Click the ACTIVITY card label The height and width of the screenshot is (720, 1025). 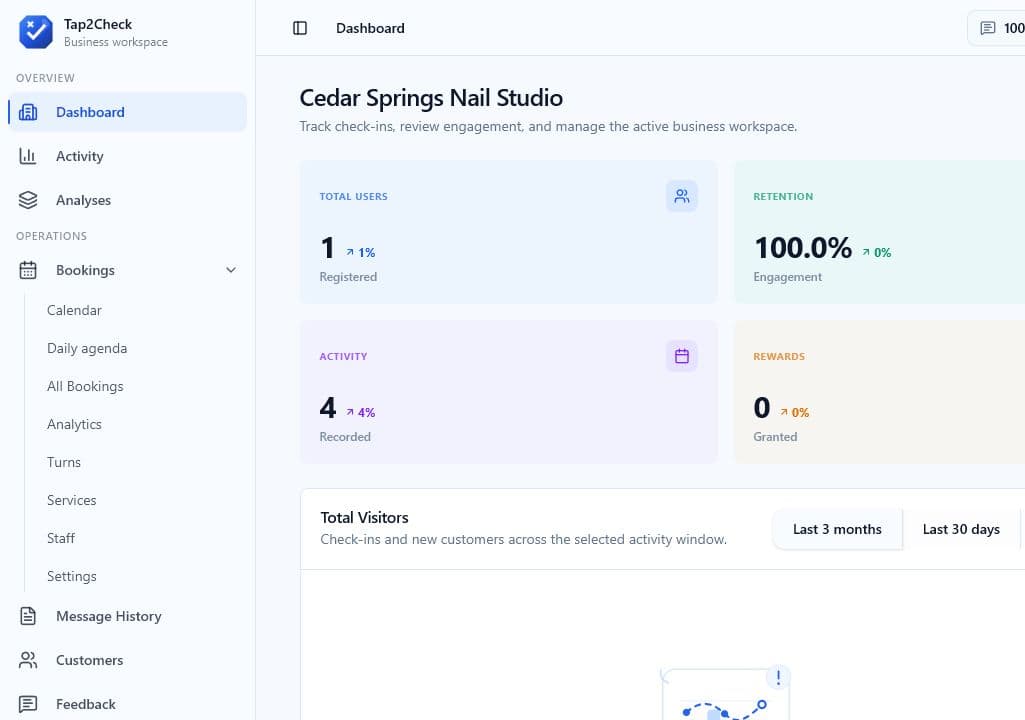click(x=343, y=356)
